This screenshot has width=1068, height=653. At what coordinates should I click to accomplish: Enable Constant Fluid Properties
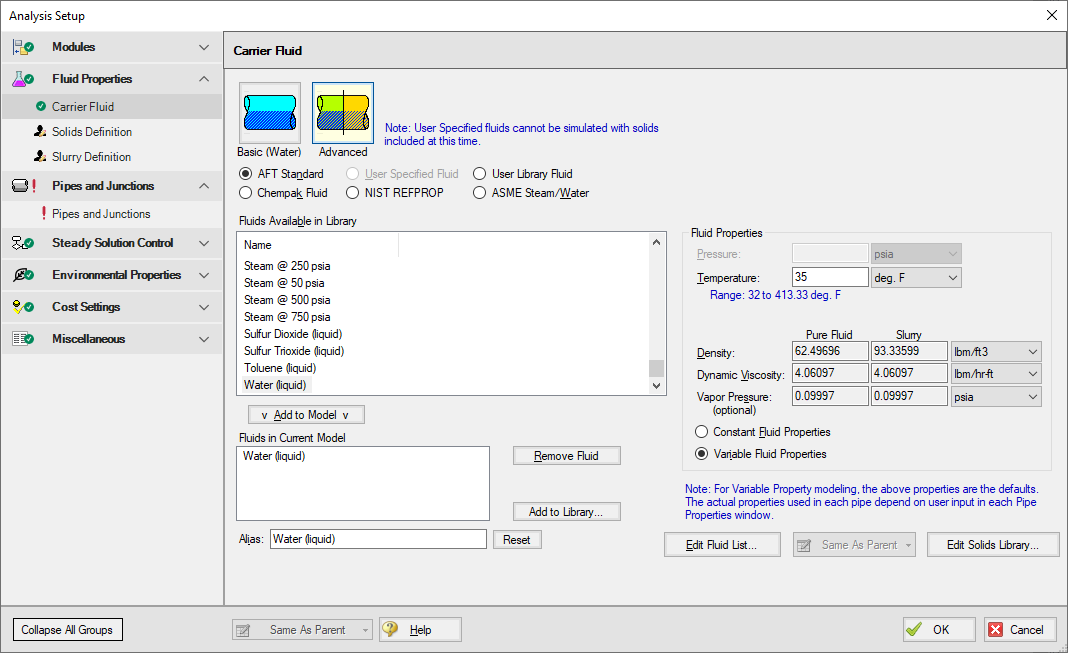coord(701,432)
